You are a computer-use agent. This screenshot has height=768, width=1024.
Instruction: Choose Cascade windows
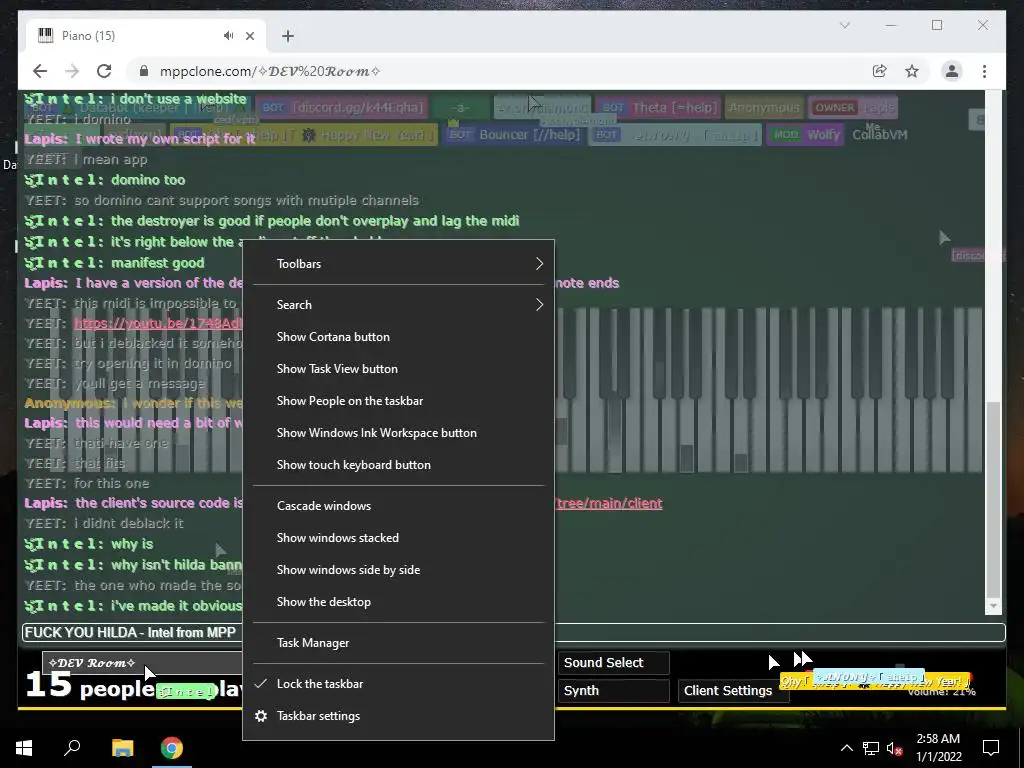pyautogui.click(x=398, y=506)
